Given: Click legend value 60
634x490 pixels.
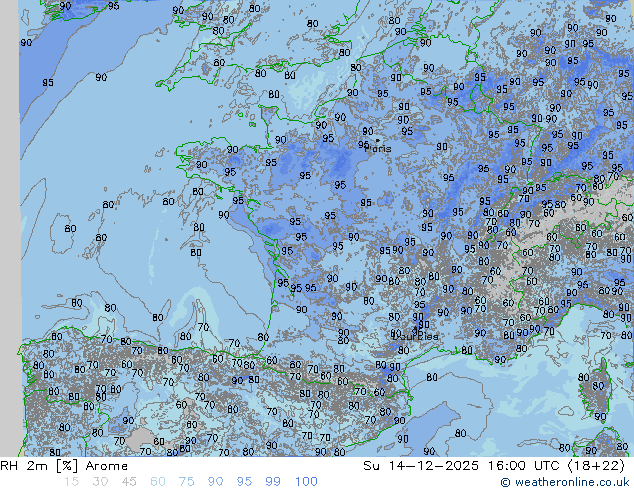Looking at the screenshot, I should pyautogui.click(x=158, y=482).
